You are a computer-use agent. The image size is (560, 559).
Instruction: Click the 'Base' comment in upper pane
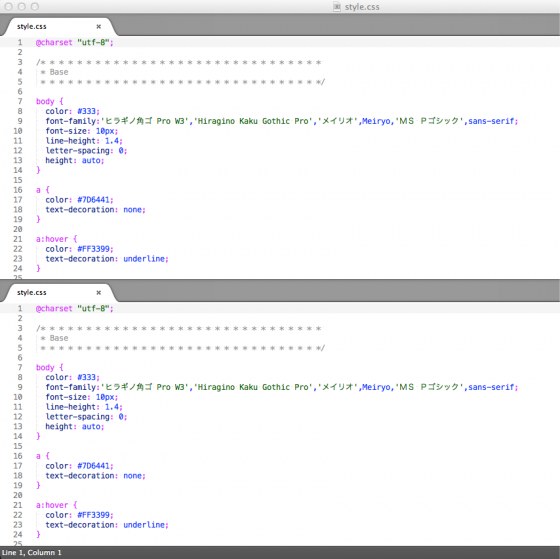tap(59, 72)
